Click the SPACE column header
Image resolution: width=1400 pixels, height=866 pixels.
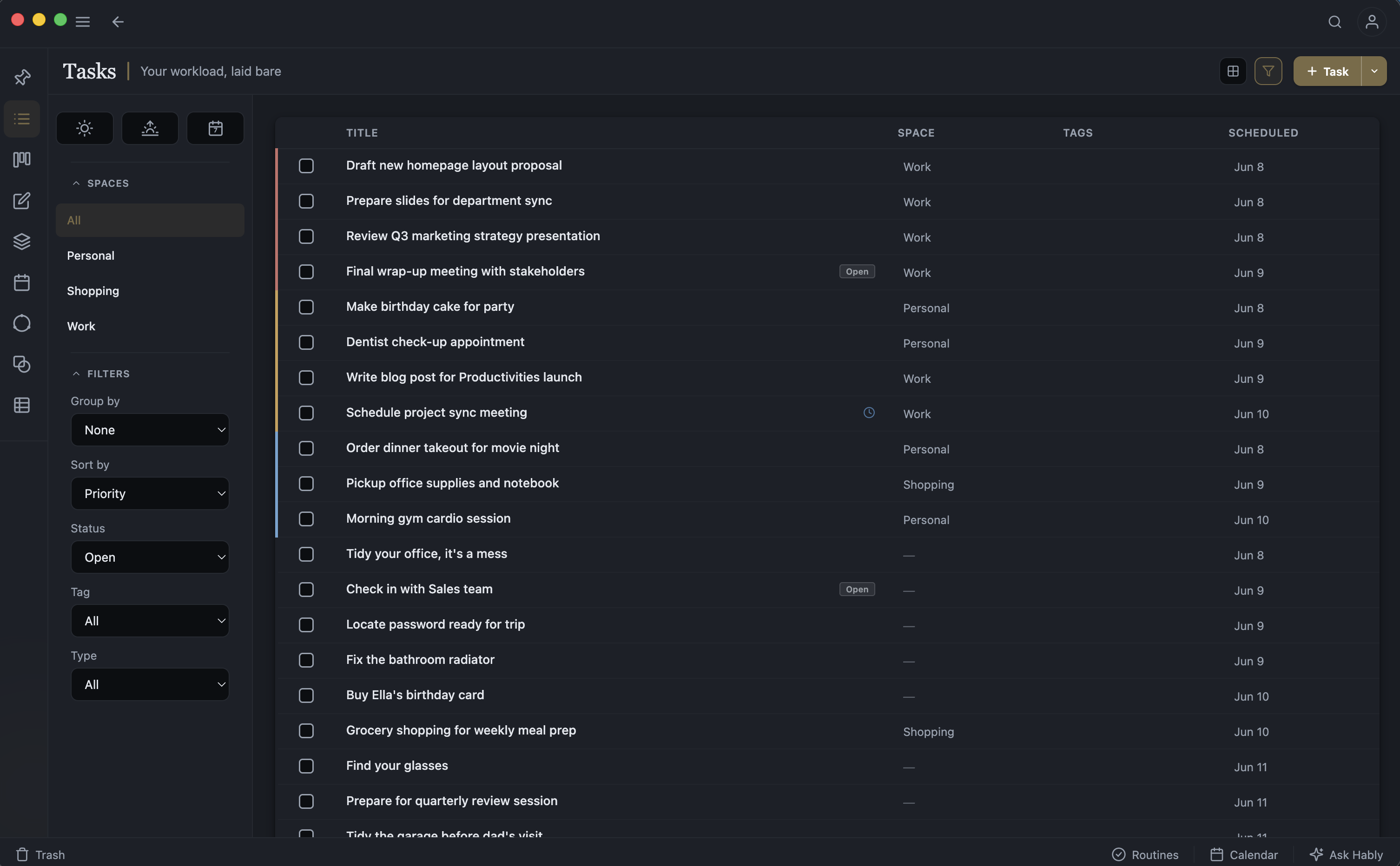click(916, 133)
